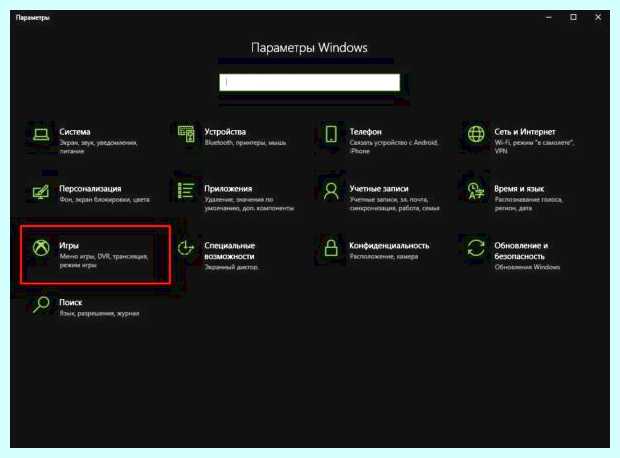Click 'Расположение, камера' description text
The height and width of the screenshot is (458, 620).
384,256
